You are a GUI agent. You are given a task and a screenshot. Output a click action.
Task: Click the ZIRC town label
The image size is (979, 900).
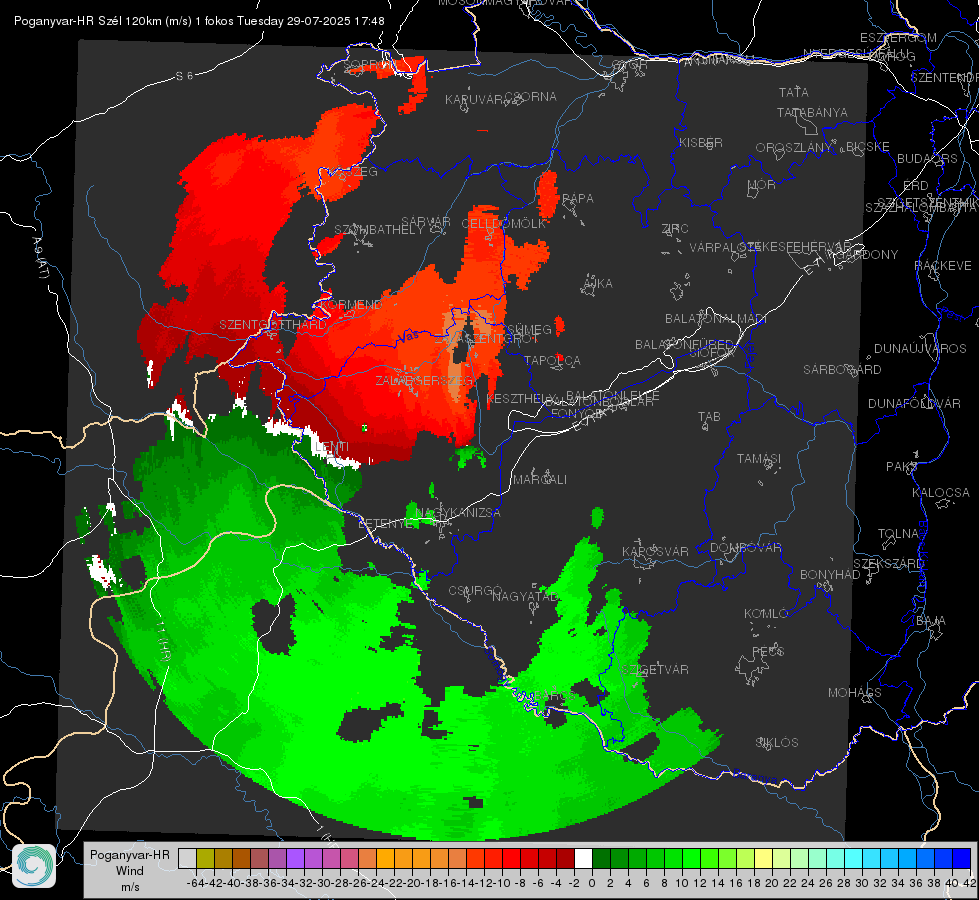(675, 229)
